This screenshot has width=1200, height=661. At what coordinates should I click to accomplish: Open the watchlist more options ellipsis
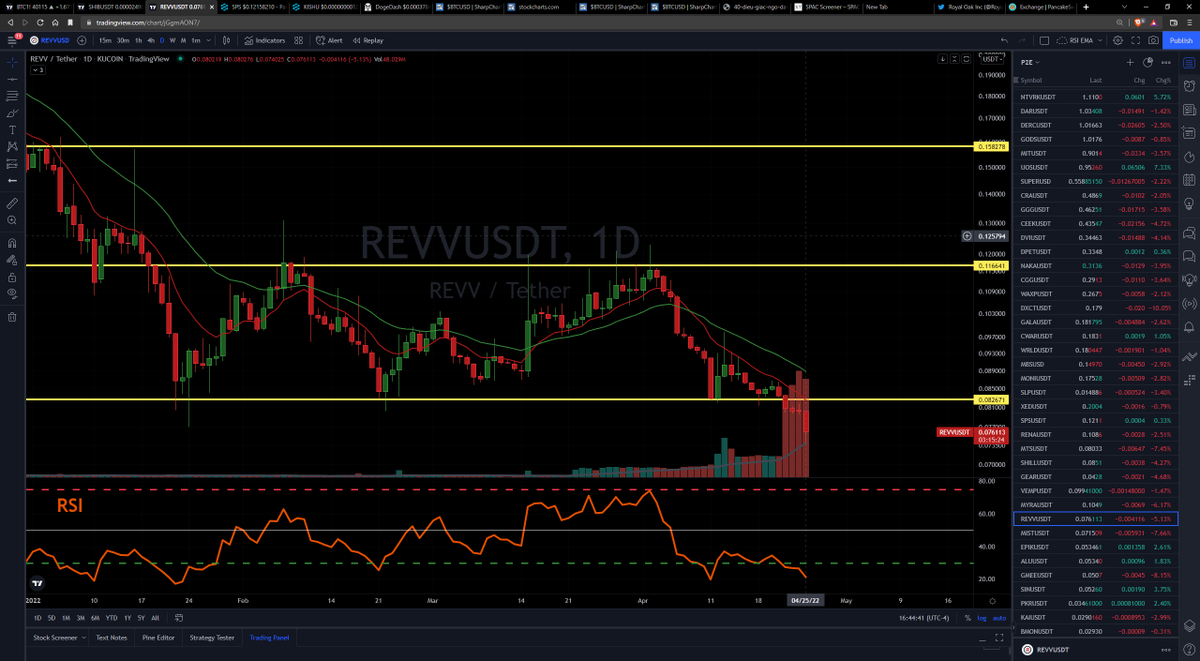[1165, 62]
